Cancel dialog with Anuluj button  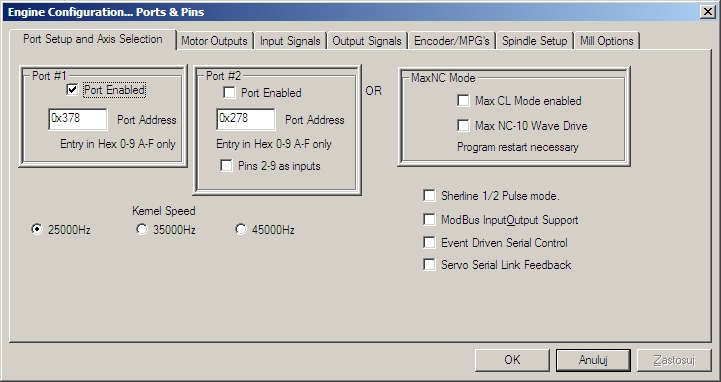click(x=593, y=360)
